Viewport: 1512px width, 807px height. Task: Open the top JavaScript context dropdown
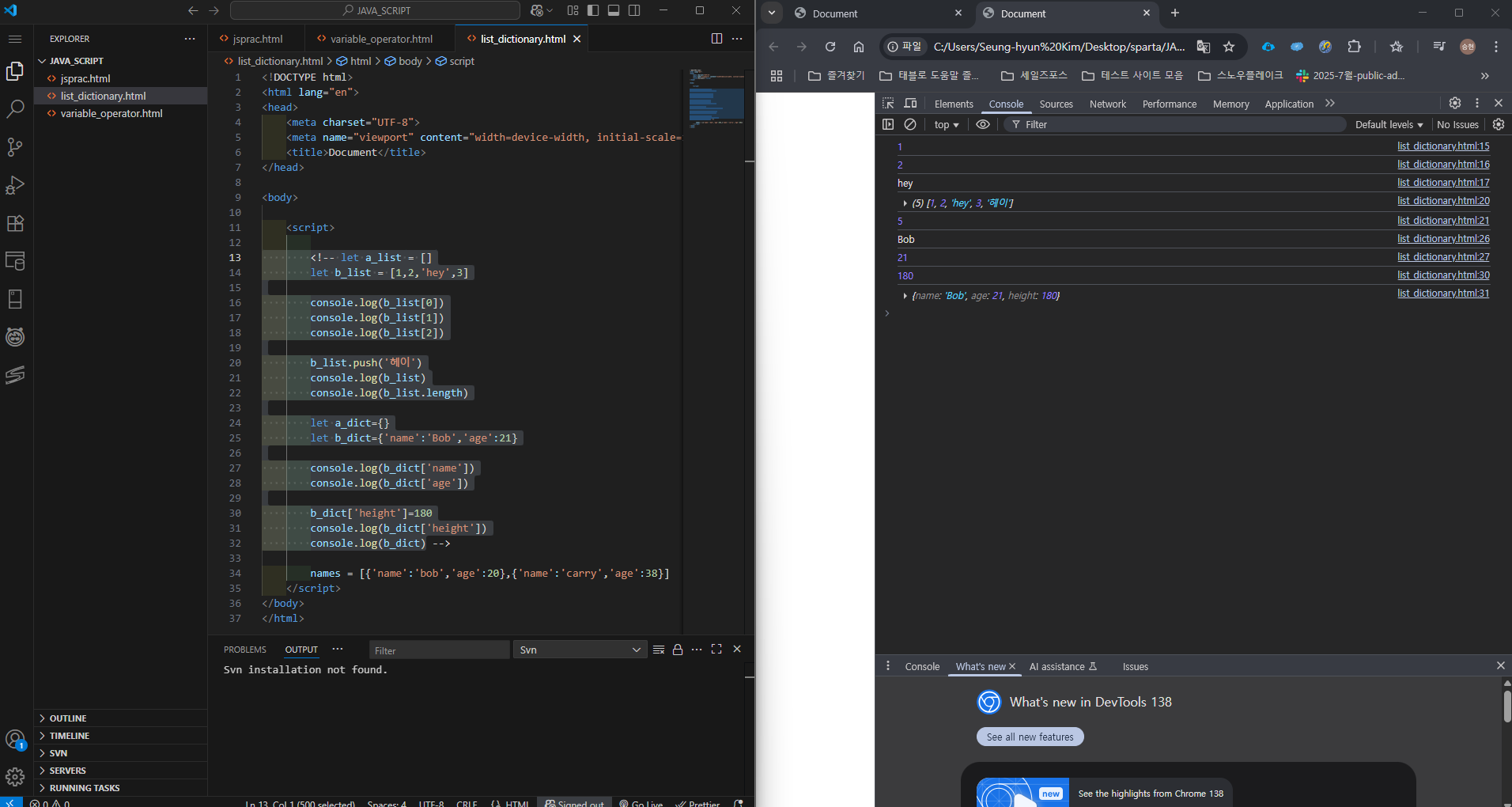(x=946, y=125)
